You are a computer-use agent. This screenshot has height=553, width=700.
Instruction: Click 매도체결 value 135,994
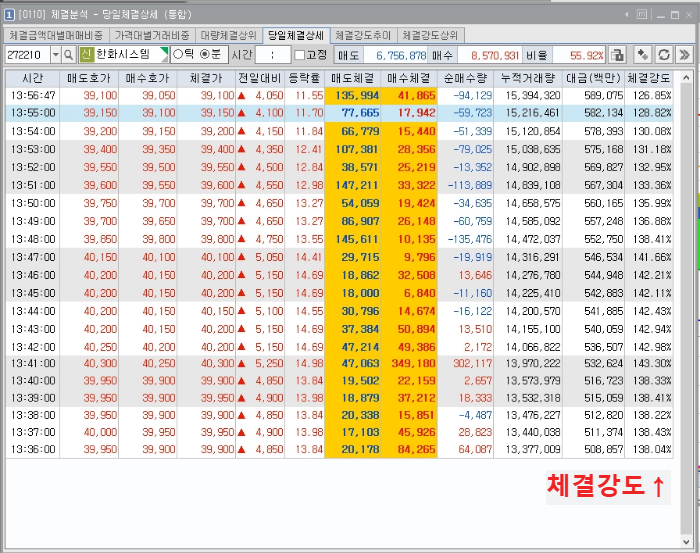pyautogui.click(x=357, y=96)
